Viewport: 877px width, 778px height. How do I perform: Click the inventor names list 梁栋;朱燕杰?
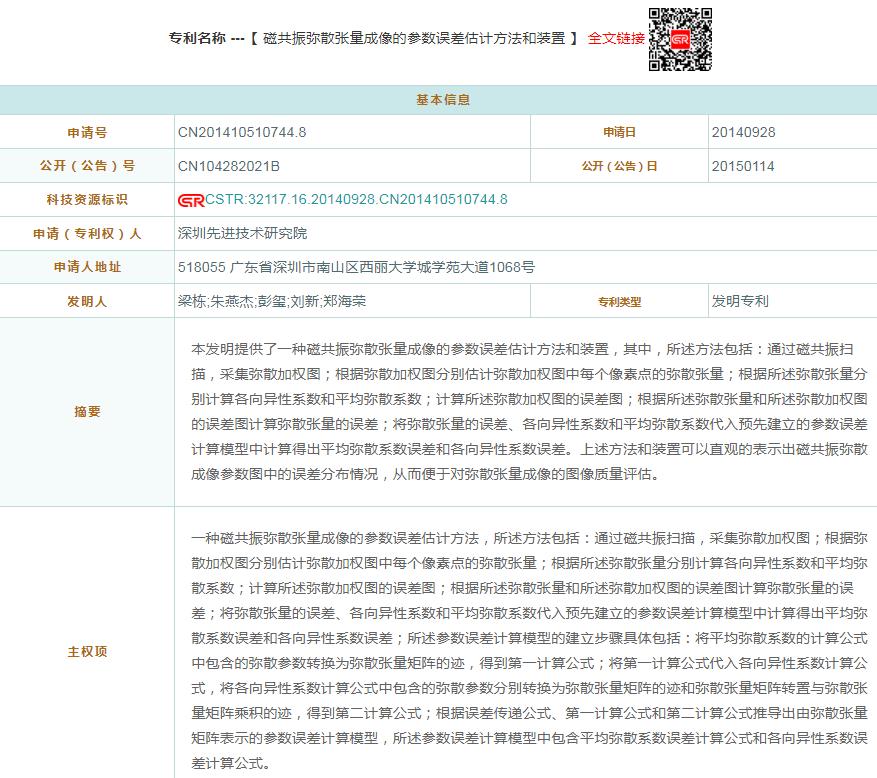(271, 301)
